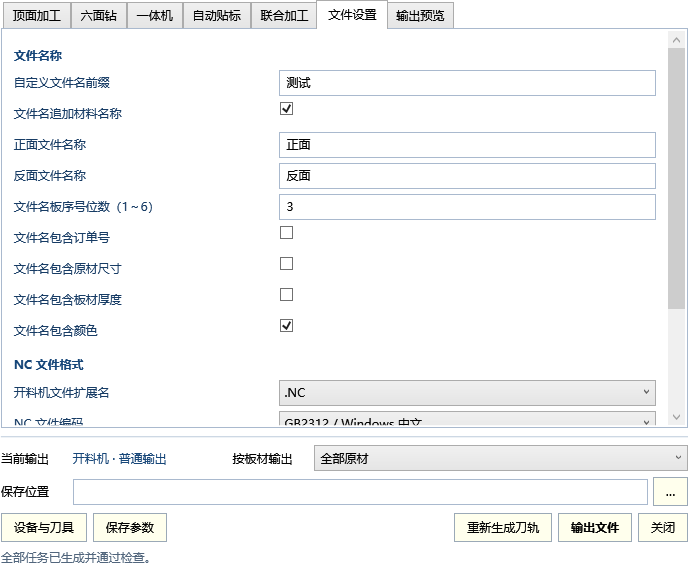Screen dimensions: 688x565
Task: Open the 开料机文件扩展名 dropdown
Action: (467, 393)
